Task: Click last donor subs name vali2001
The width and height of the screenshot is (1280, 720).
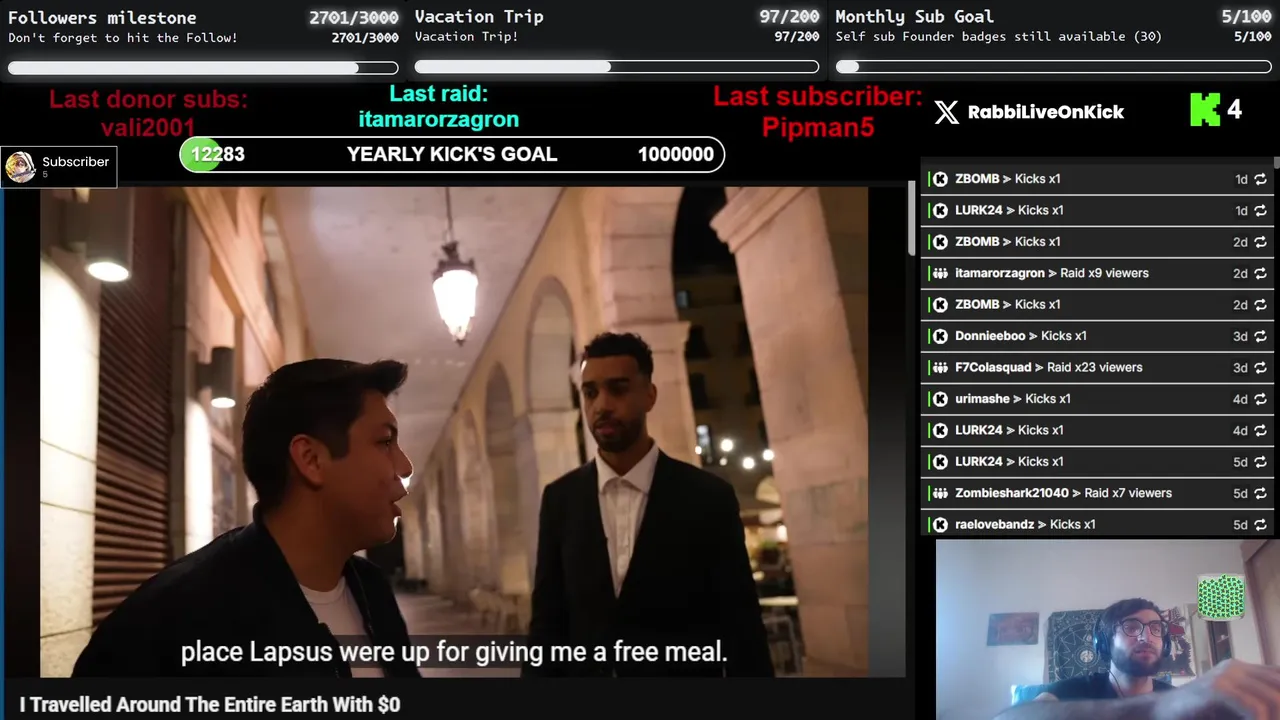Action: [148, 127]
